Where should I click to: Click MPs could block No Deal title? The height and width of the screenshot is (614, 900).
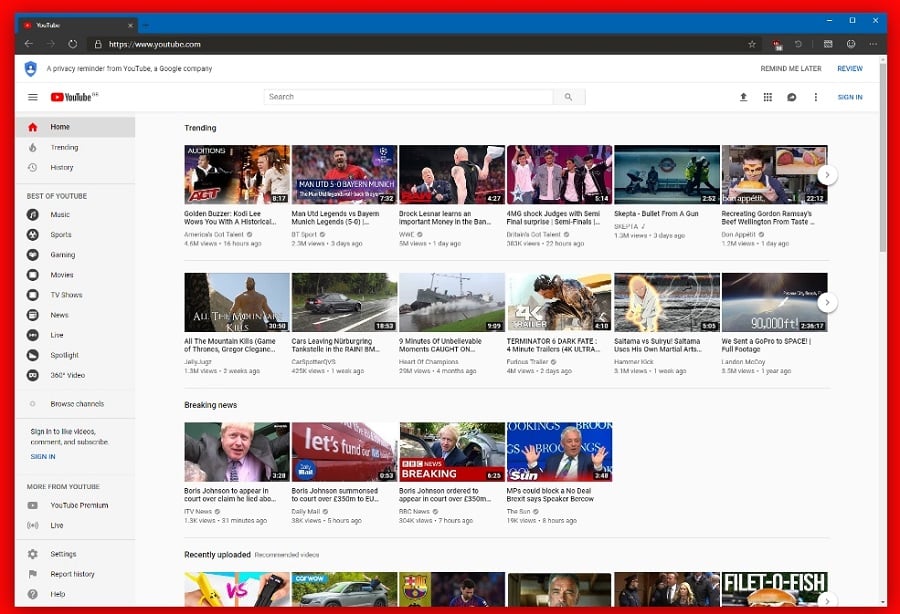[549, 495]
